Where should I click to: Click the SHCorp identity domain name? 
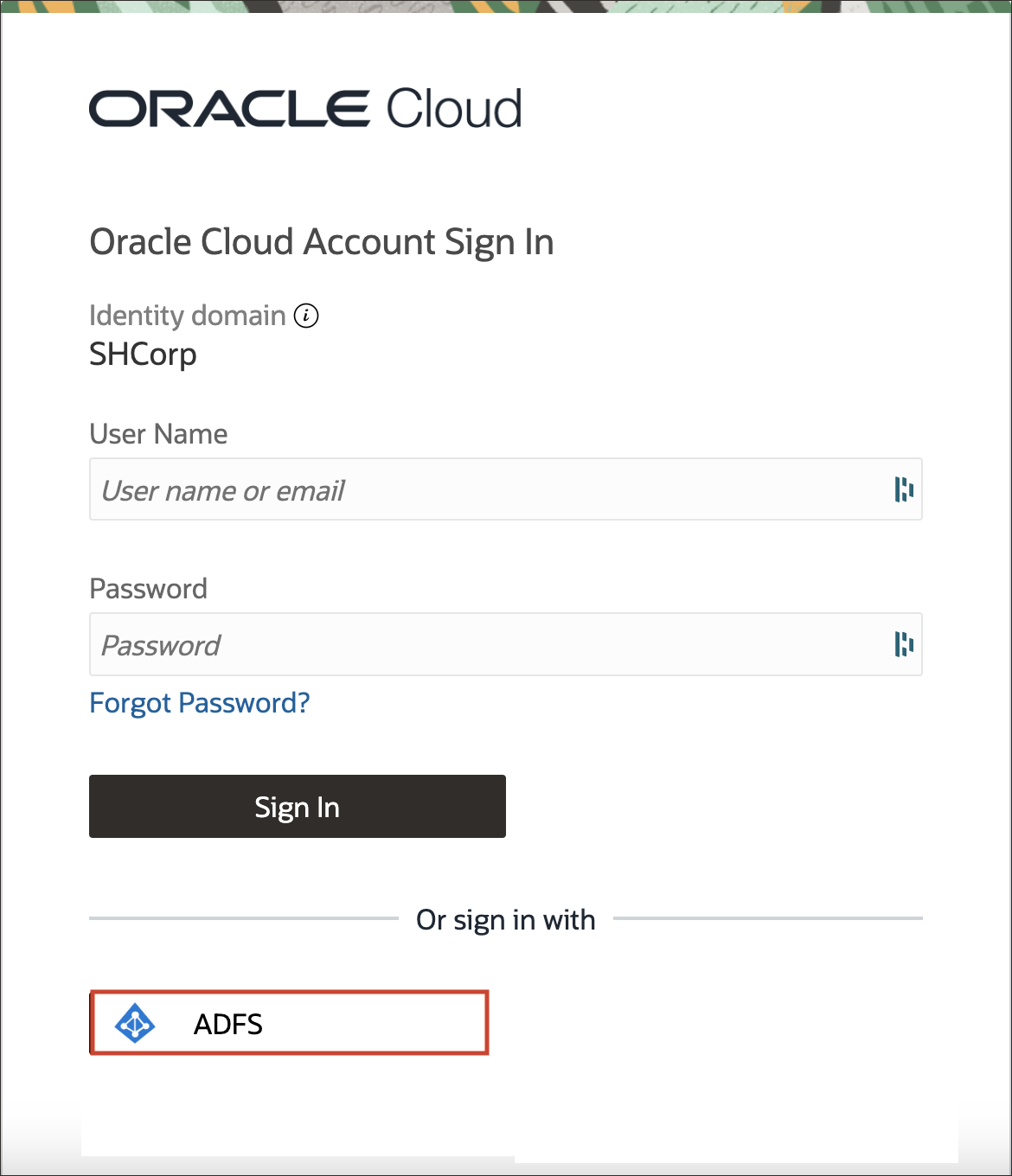143,355
